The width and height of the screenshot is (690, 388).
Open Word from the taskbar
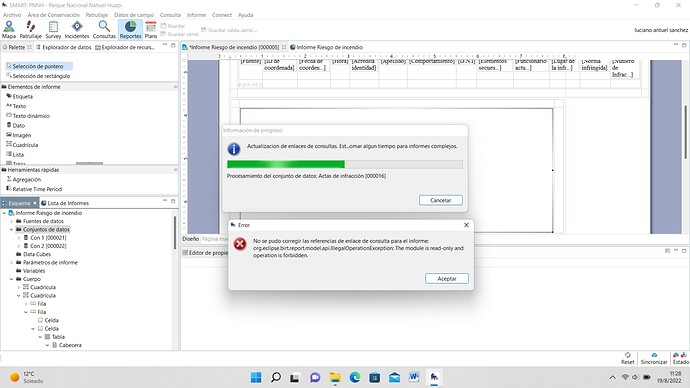coord(414,377)
